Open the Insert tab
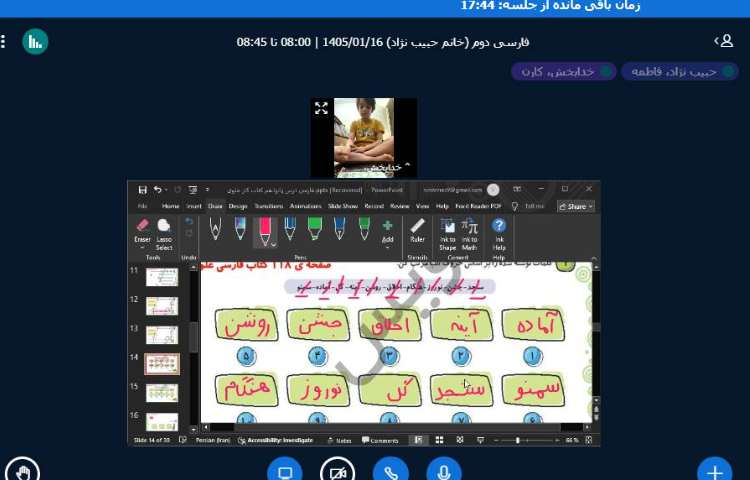The height and width of the screenshot is (480, 750). [194, 206]
